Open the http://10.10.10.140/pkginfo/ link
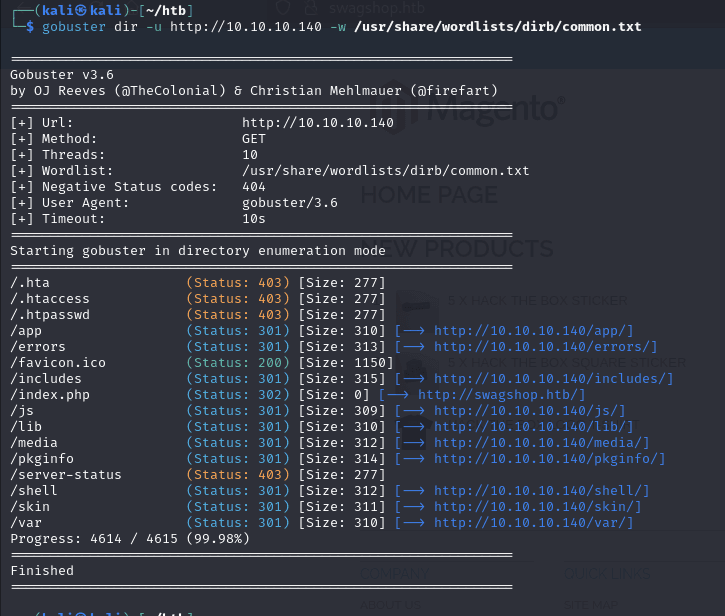 point(549,459)
